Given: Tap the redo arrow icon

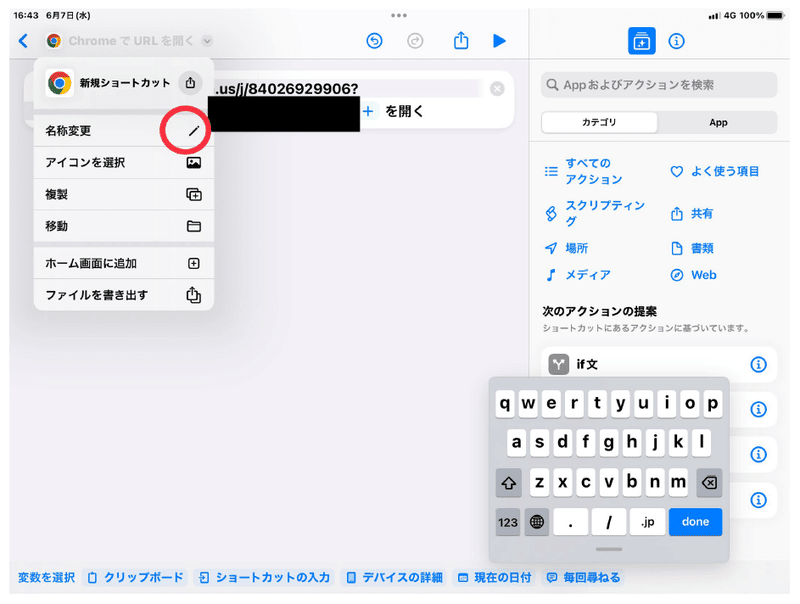Looking at the screenshot, I should [415, 41].
